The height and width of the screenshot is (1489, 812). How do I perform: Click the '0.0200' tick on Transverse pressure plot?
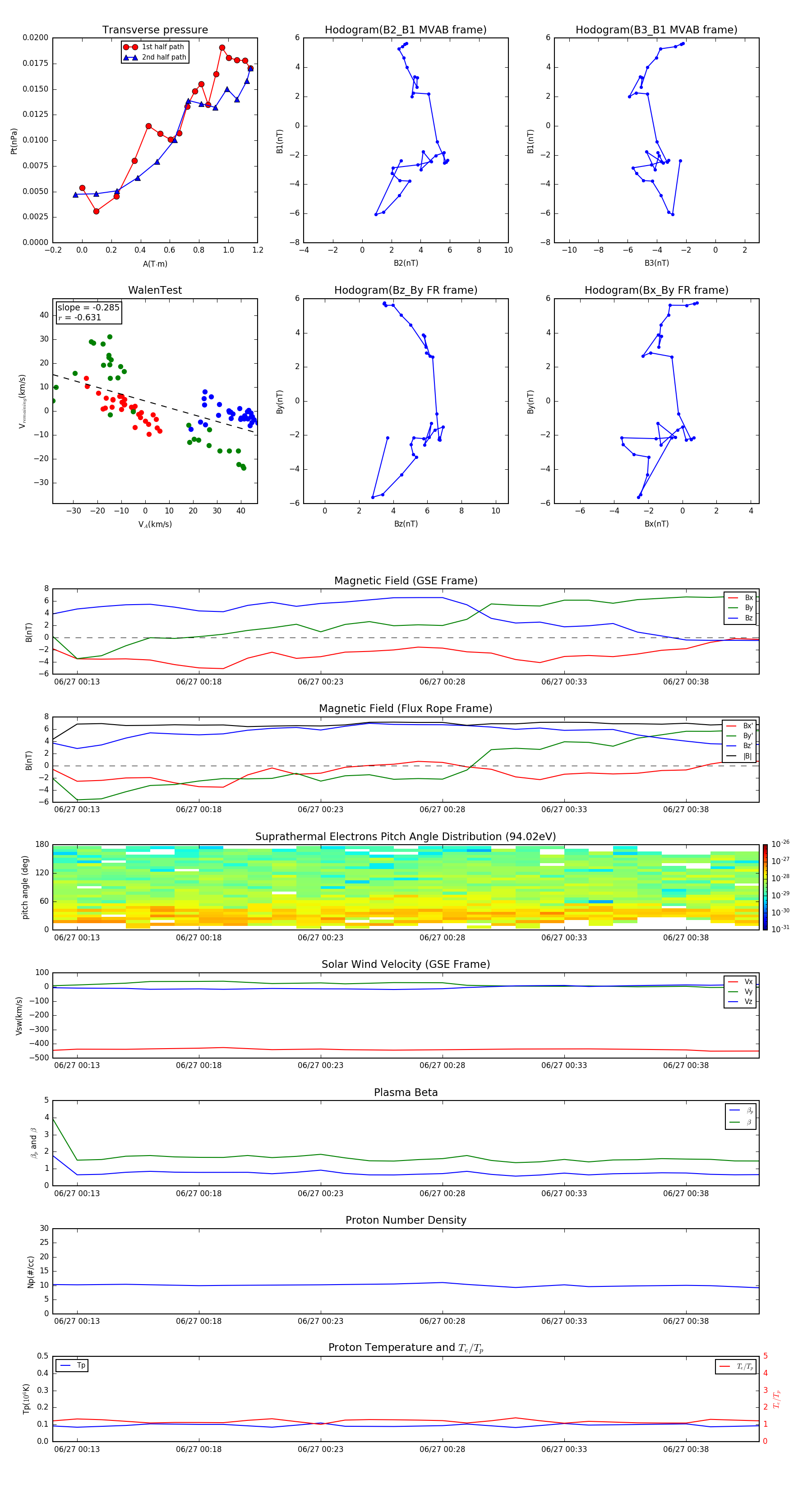tap(35, 37)
